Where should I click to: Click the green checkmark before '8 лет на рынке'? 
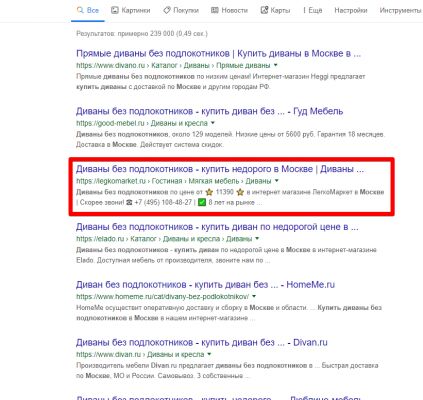pos(202,202)
